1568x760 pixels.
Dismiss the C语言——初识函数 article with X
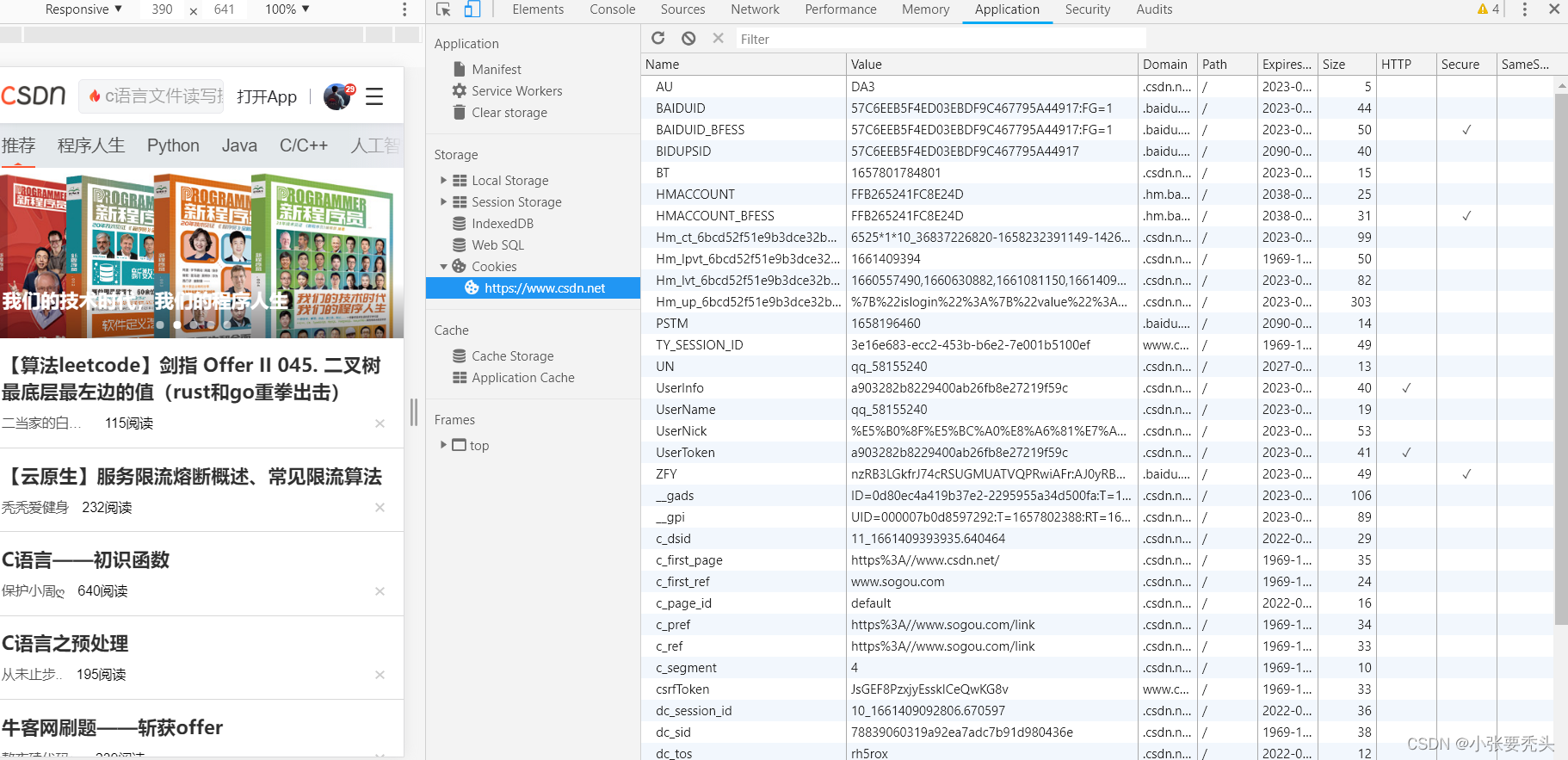click(380, 591)
